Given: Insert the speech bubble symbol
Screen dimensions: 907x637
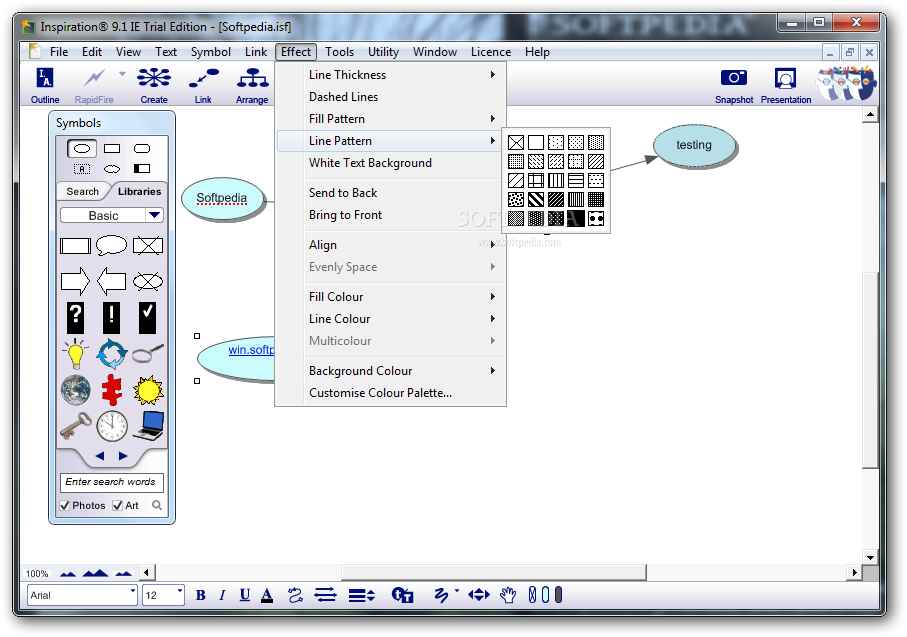Looking at the screenshot, I should [112, 245].
